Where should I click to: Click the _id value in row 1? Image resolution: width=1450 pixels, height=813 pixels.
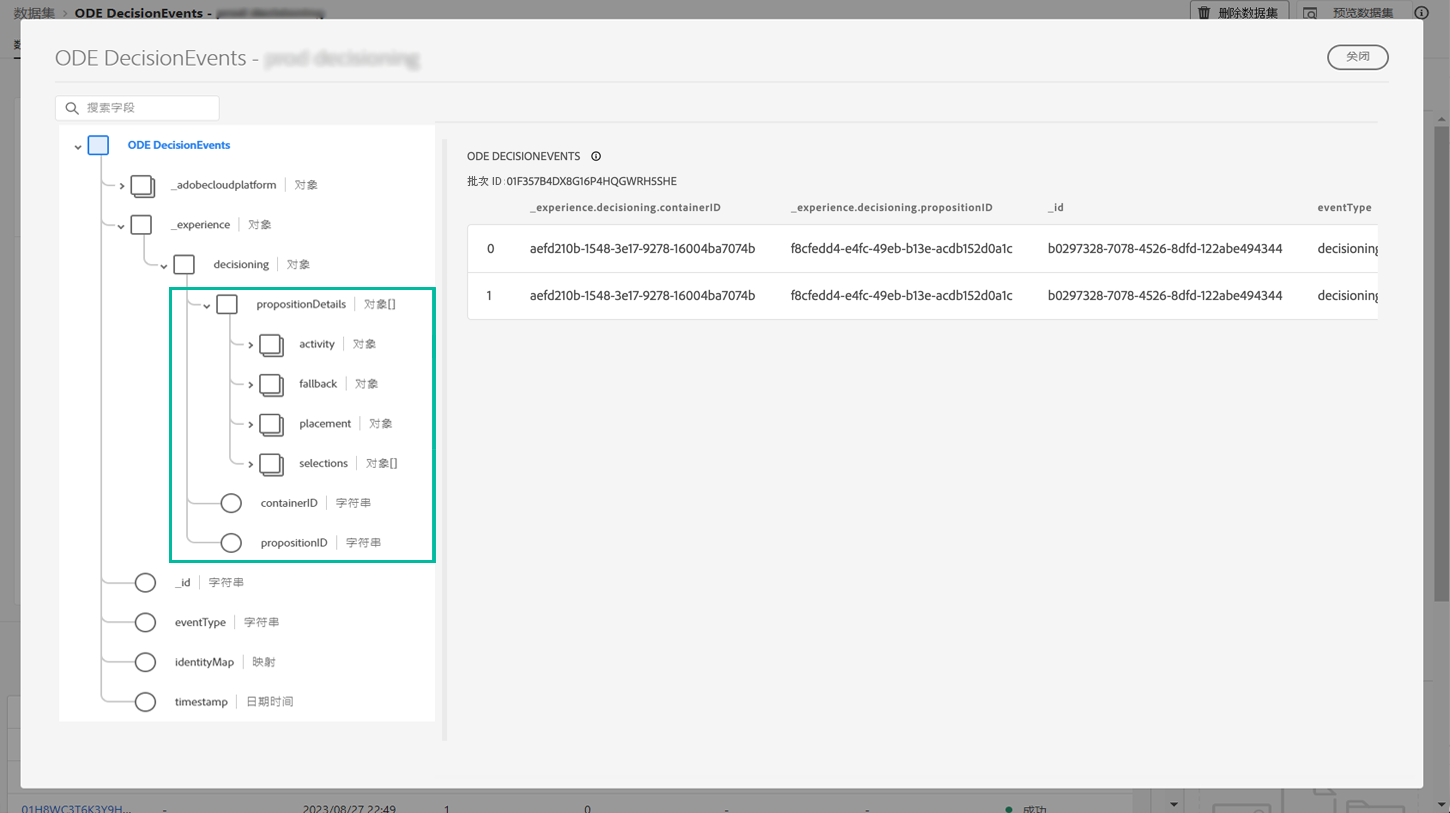point(1165,296)
